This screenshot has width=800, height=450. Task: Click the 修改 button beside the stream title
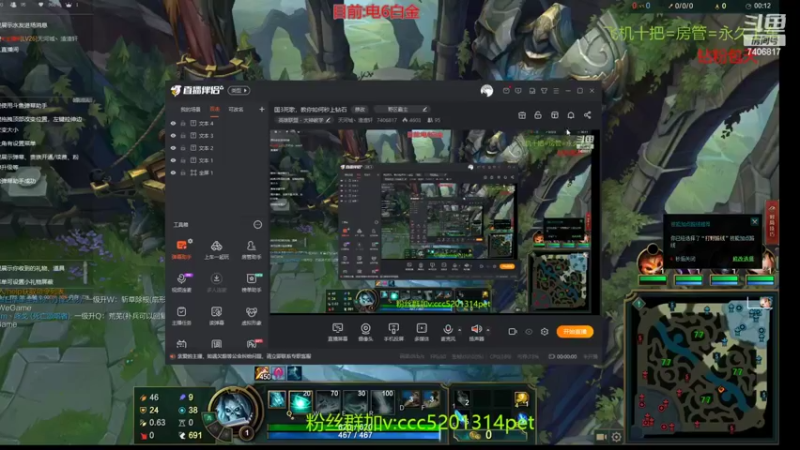360,109
